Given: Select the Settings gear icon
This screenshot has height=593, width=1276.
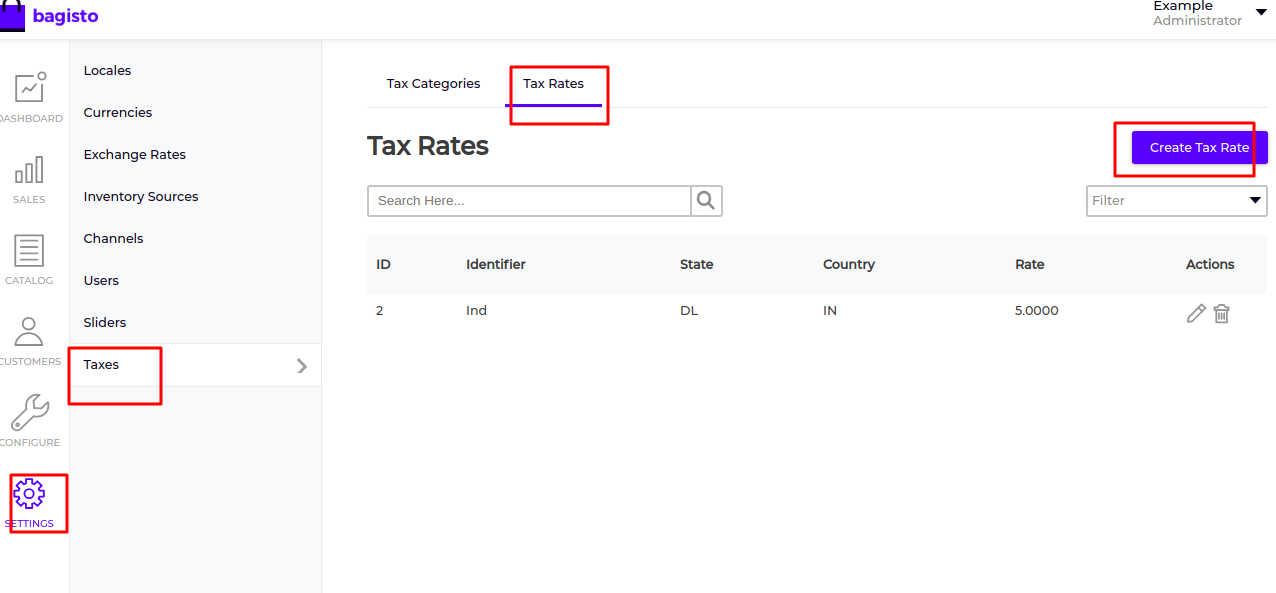Looking at the screenshot, I should (x=29, y=493).
